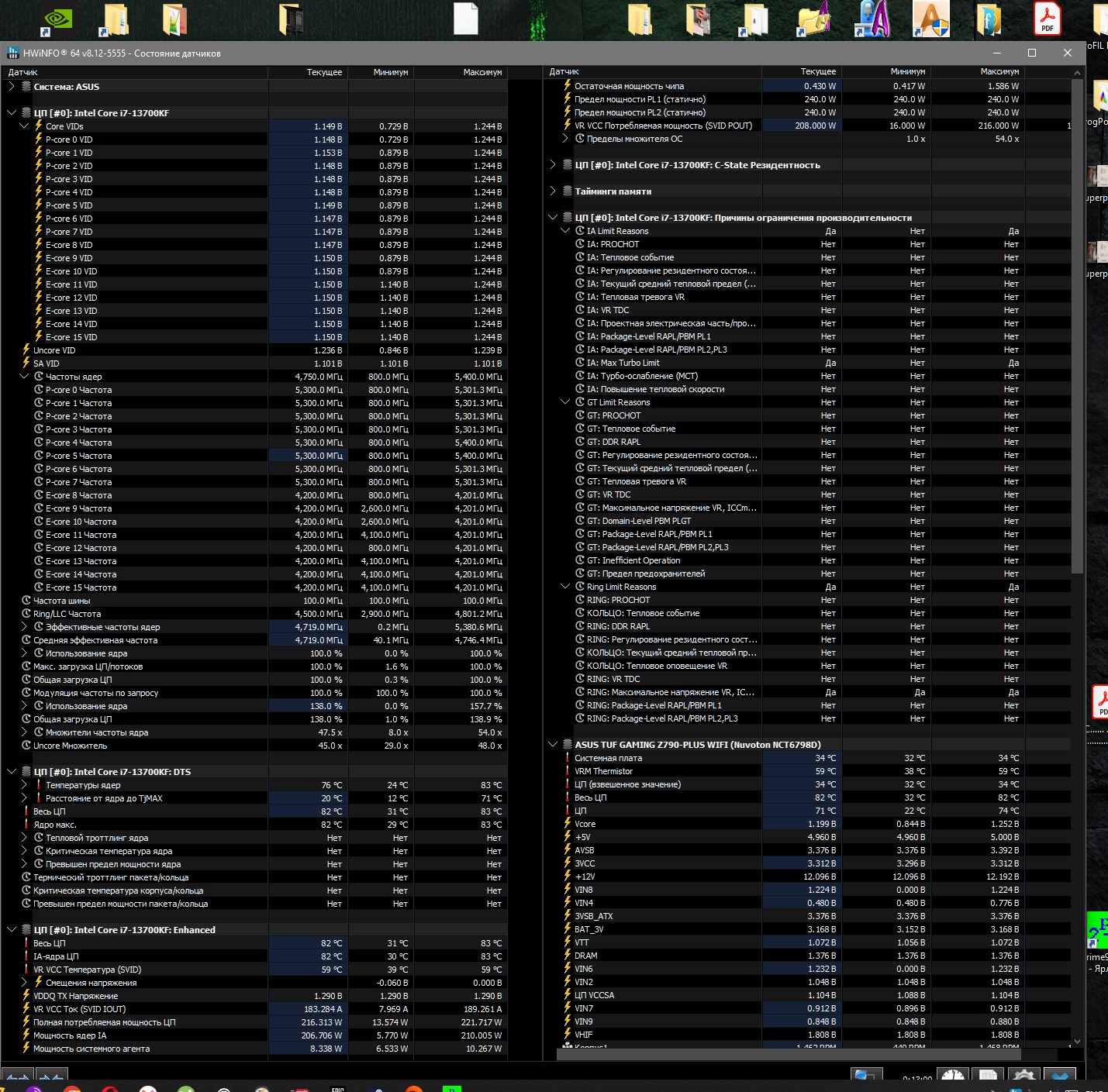Expand Пределы множителя OC

click(x=565, y=139)
